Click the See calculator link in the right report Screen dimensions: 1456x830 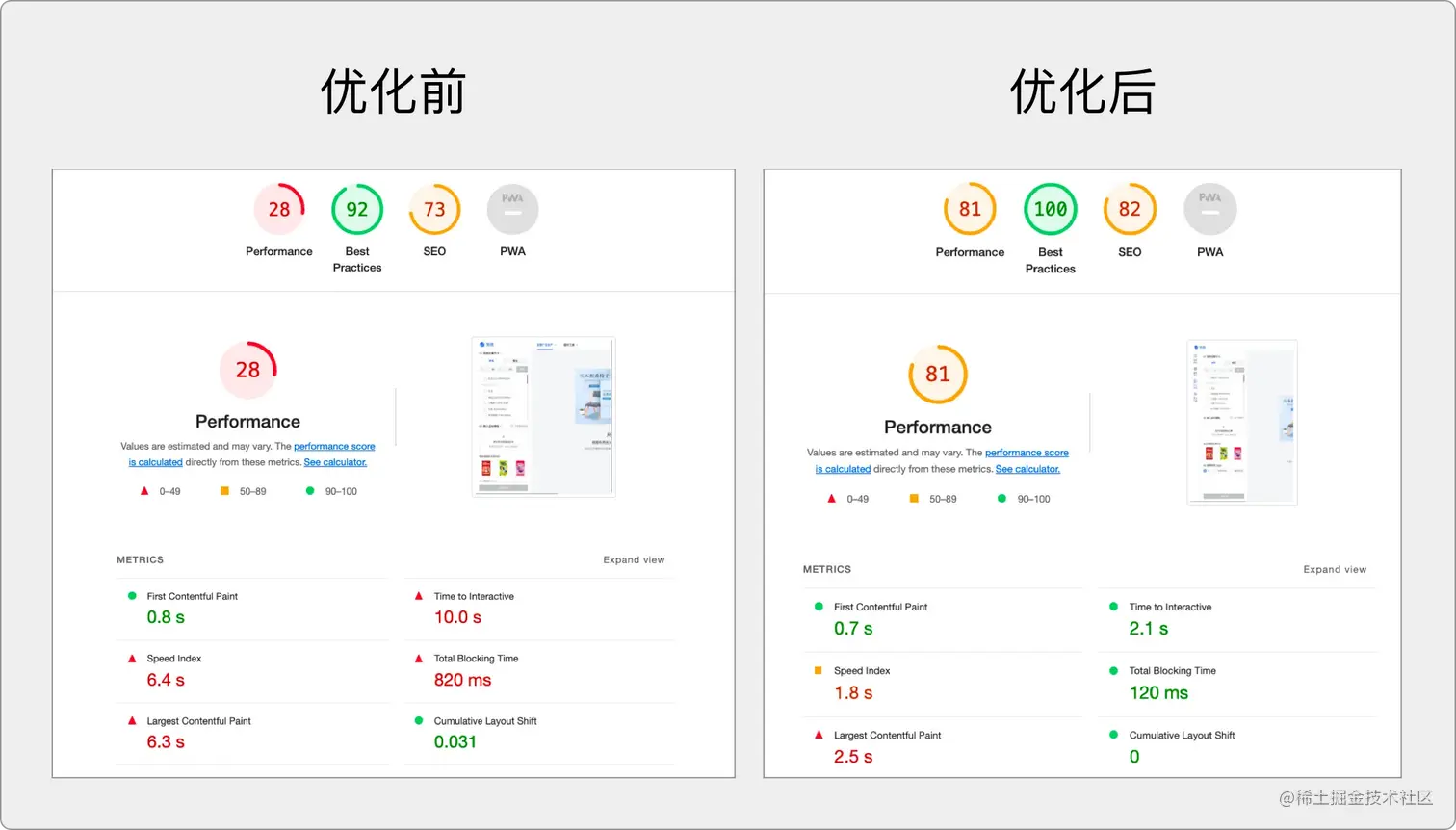(x=1027, y=469)
